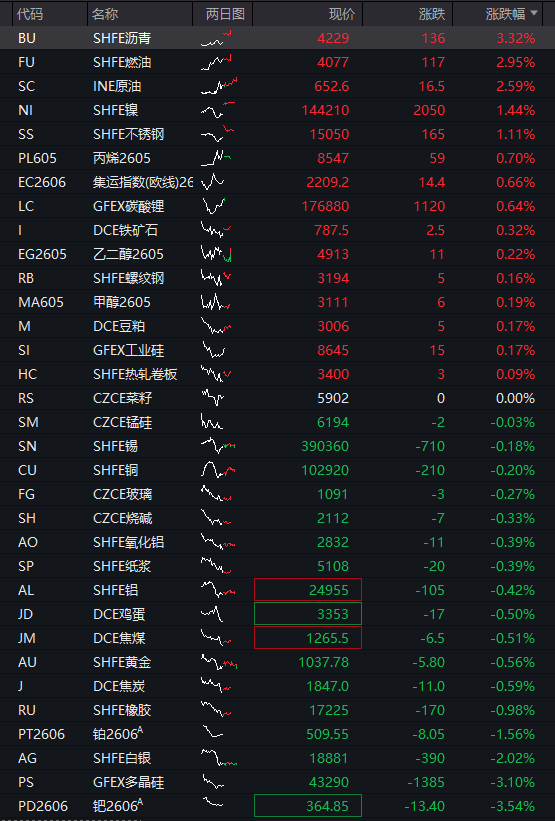
Task: Select the boxed DCE鸡蛋 price 3353
Action: [x=308, y=614]
